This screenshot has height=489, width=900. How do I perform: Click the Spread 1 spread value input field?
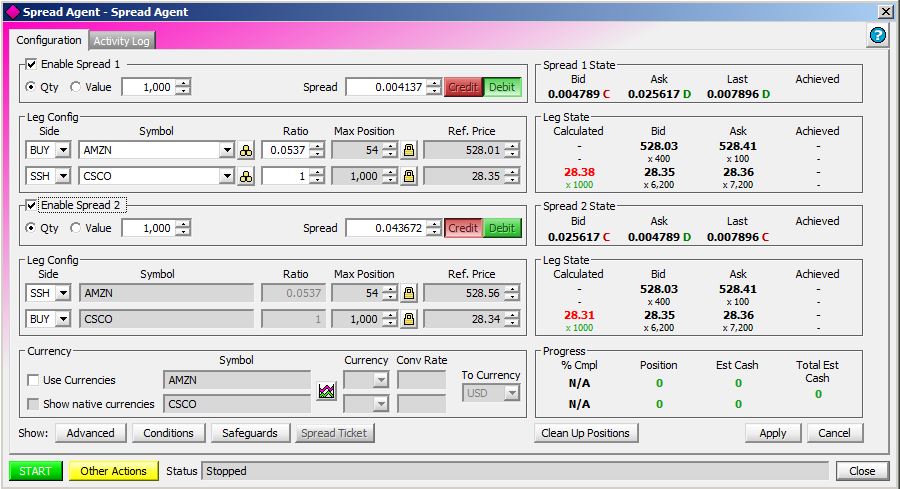point(385,87)
